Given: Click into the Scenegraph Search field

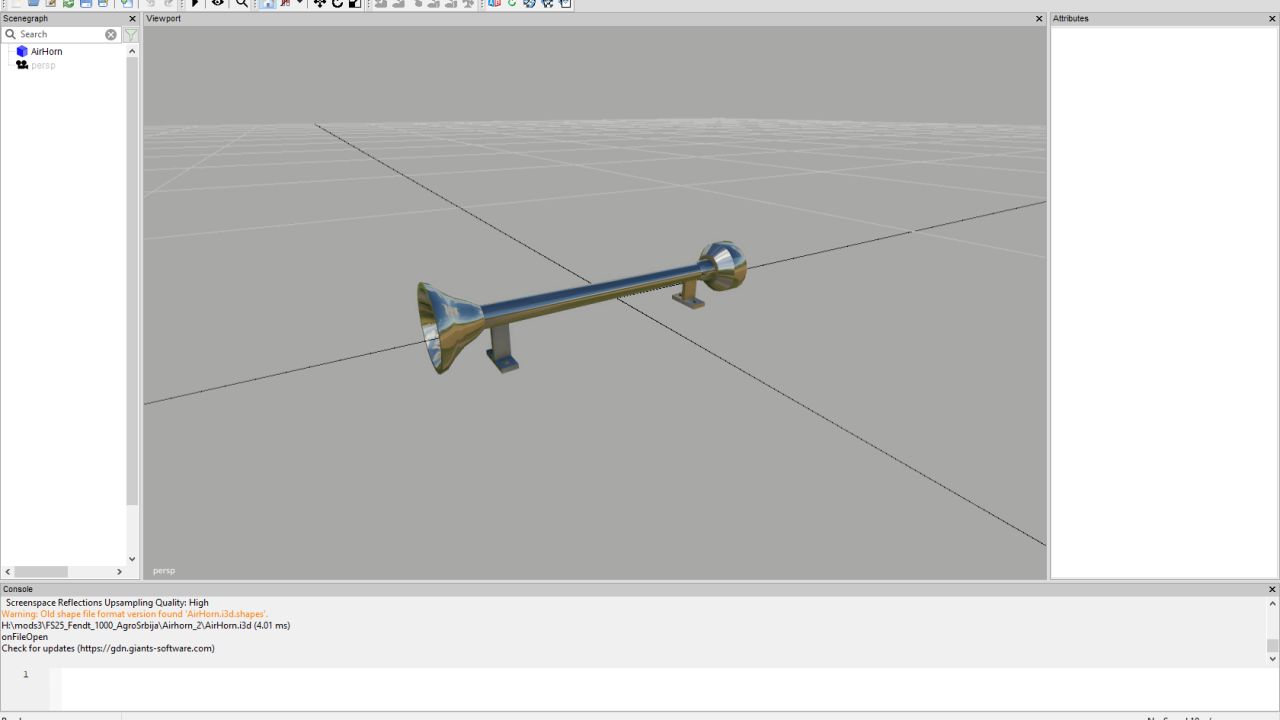Looking at the screenshot, I should [x=60, y=35].
